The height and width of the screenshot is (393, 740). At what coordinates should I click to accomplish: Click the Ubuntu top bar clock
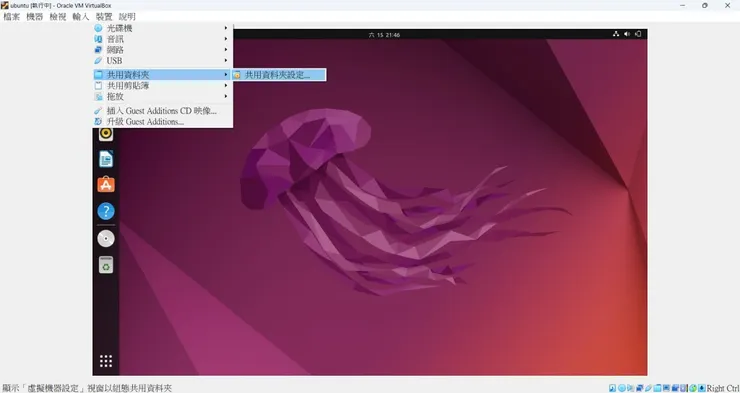coord(384,34)
